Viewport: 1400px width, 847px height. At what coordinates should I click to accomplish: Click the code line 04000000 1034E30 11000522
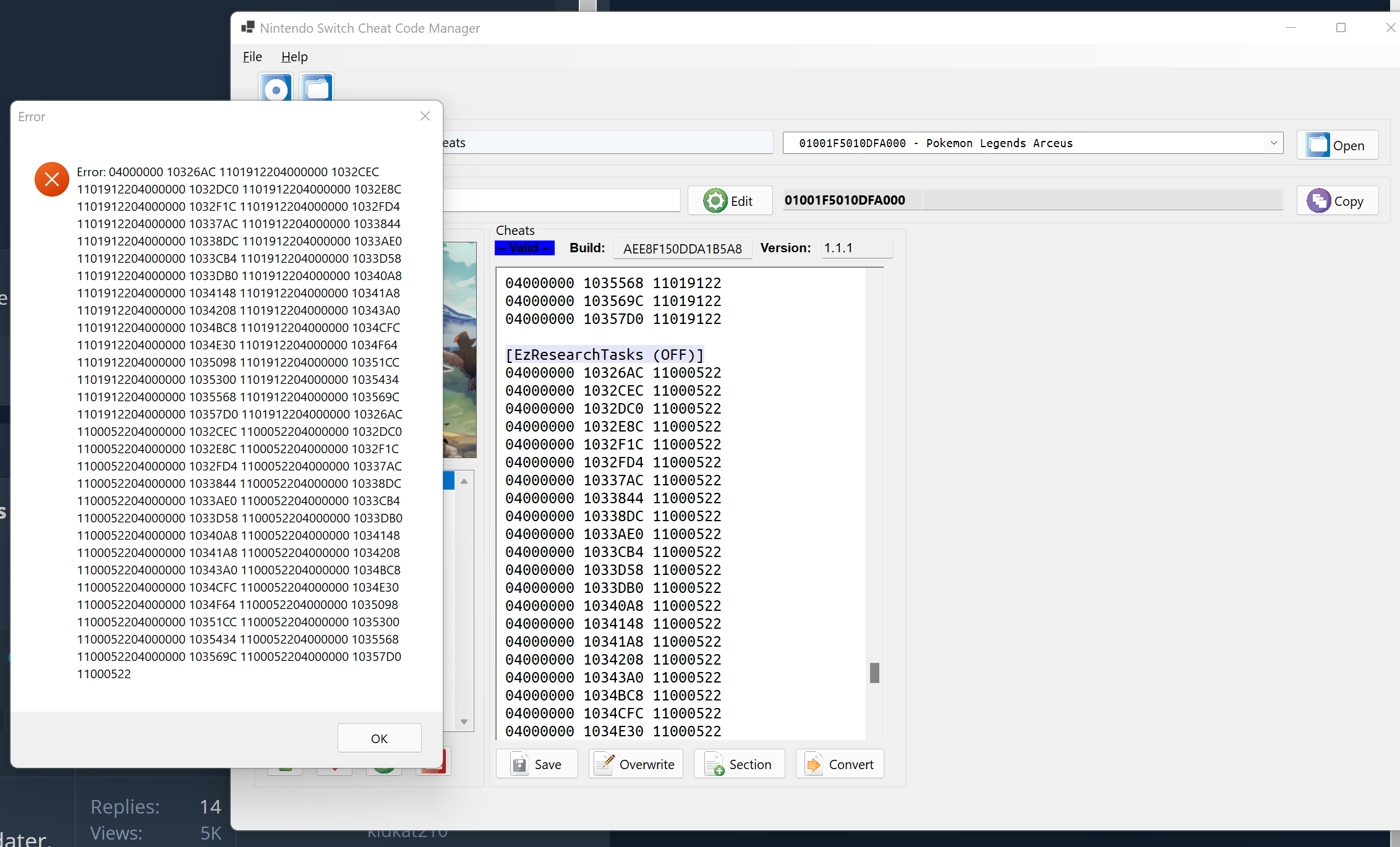tap(613, 731)
